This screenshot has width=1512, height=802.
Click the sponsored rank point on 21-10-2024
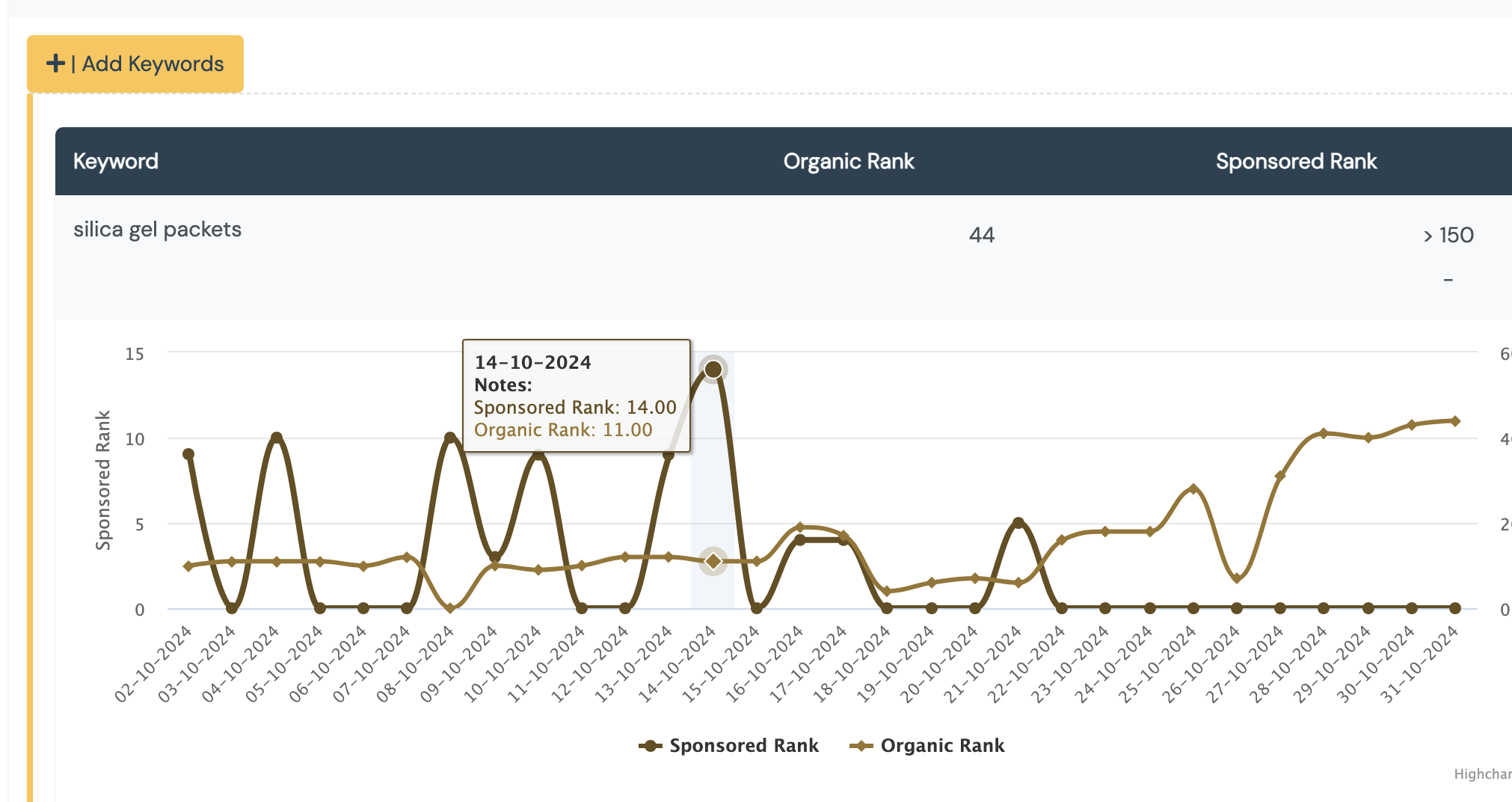click(1018, 523)
